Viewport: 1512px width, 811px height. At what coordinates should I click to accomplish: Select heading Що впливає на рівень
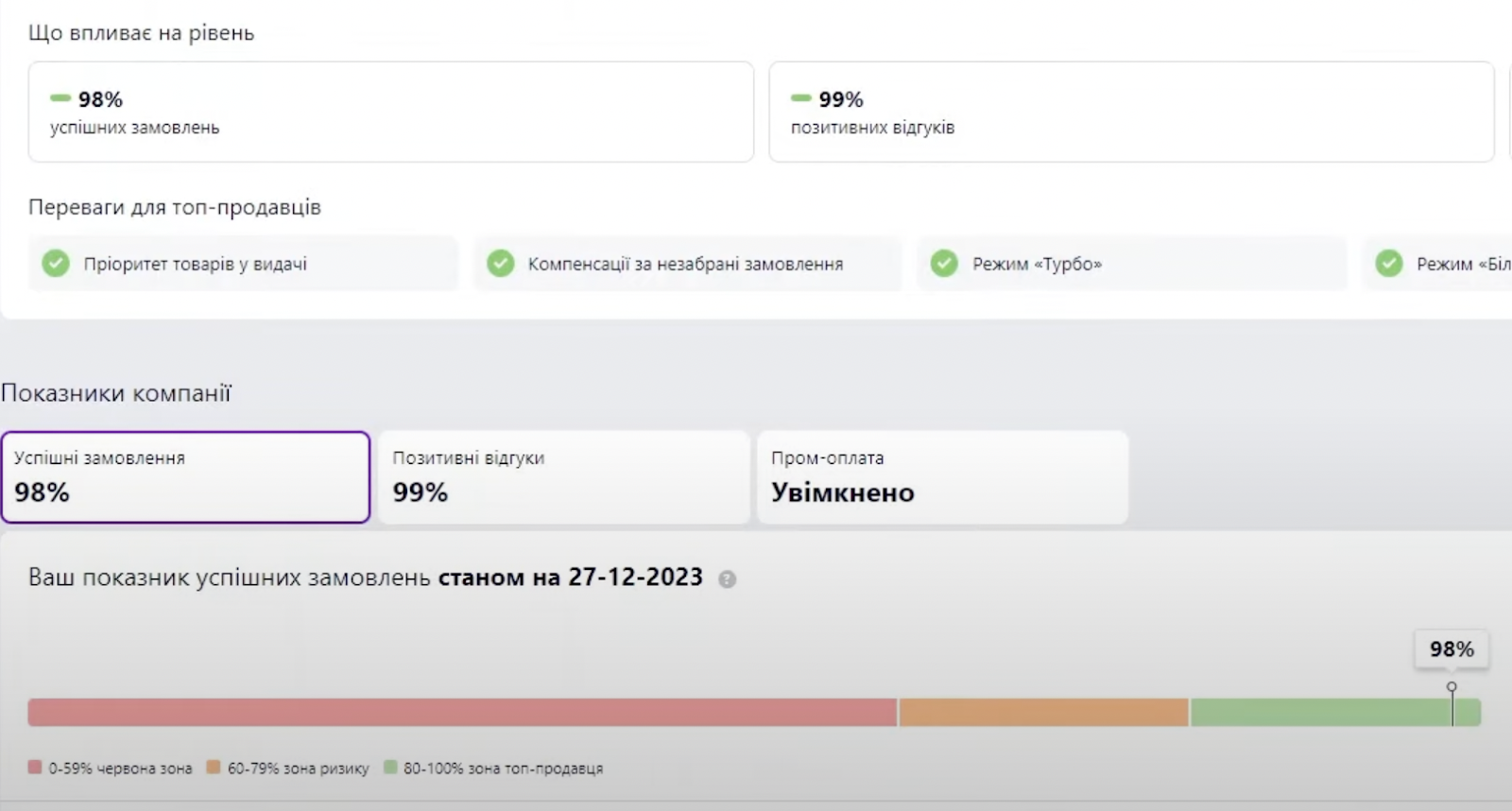click(x=141, y=33)
